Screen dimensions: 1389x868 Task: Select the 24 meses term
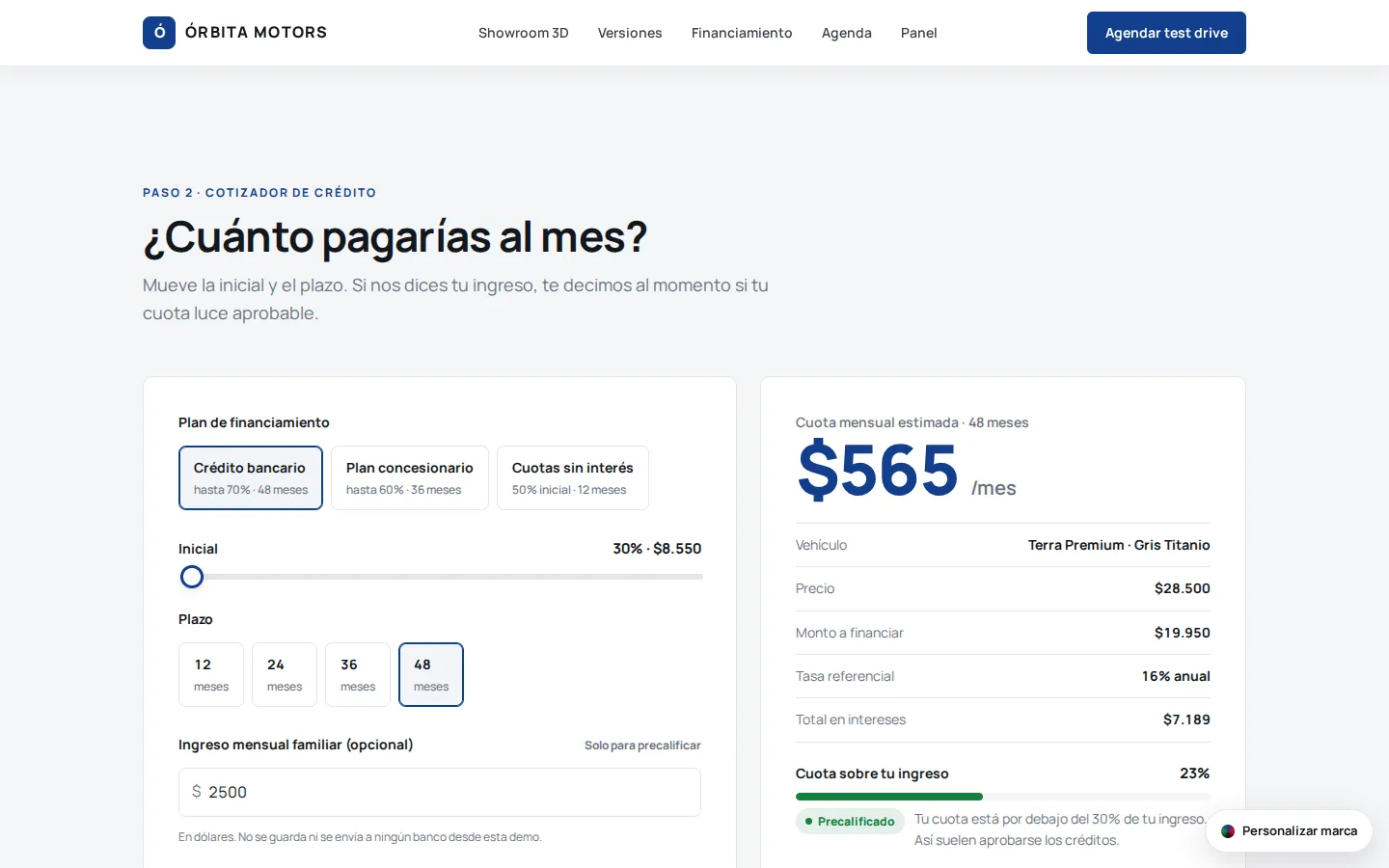coord(285,674)
